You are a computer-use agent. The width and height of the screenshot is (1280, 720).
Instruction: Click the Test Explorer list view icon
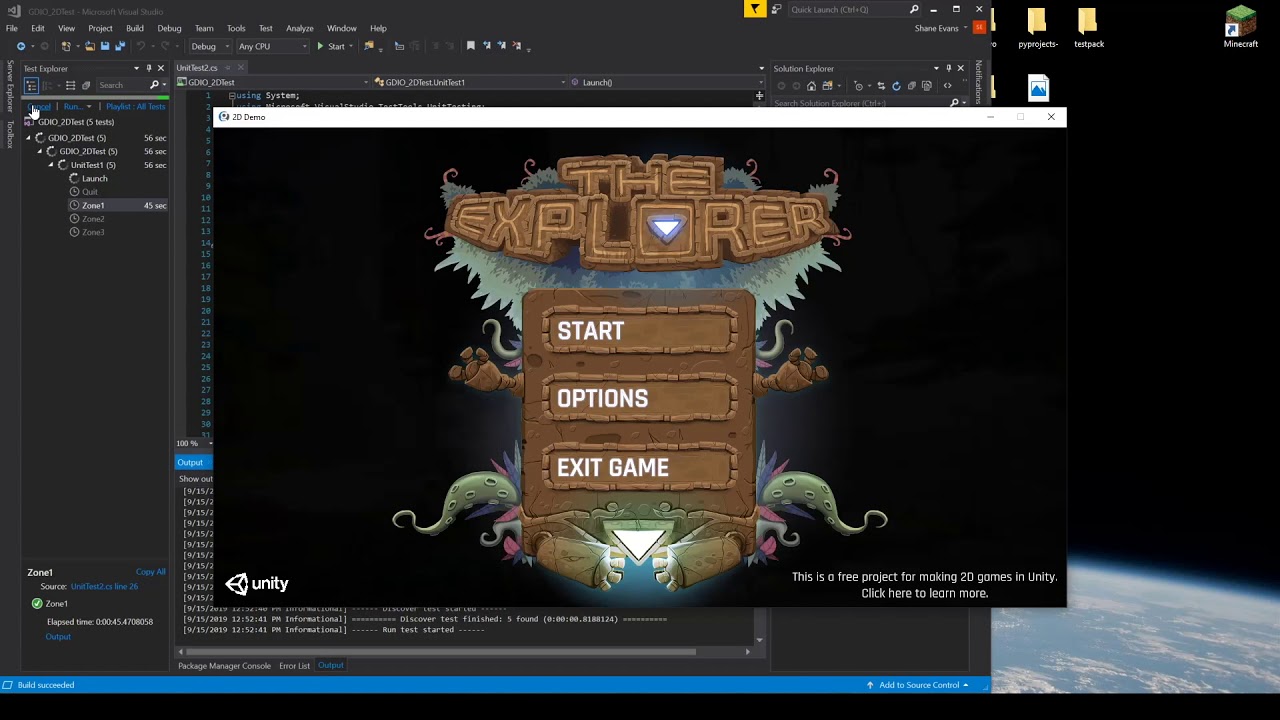pyautogui.click(x=70, y=86)
